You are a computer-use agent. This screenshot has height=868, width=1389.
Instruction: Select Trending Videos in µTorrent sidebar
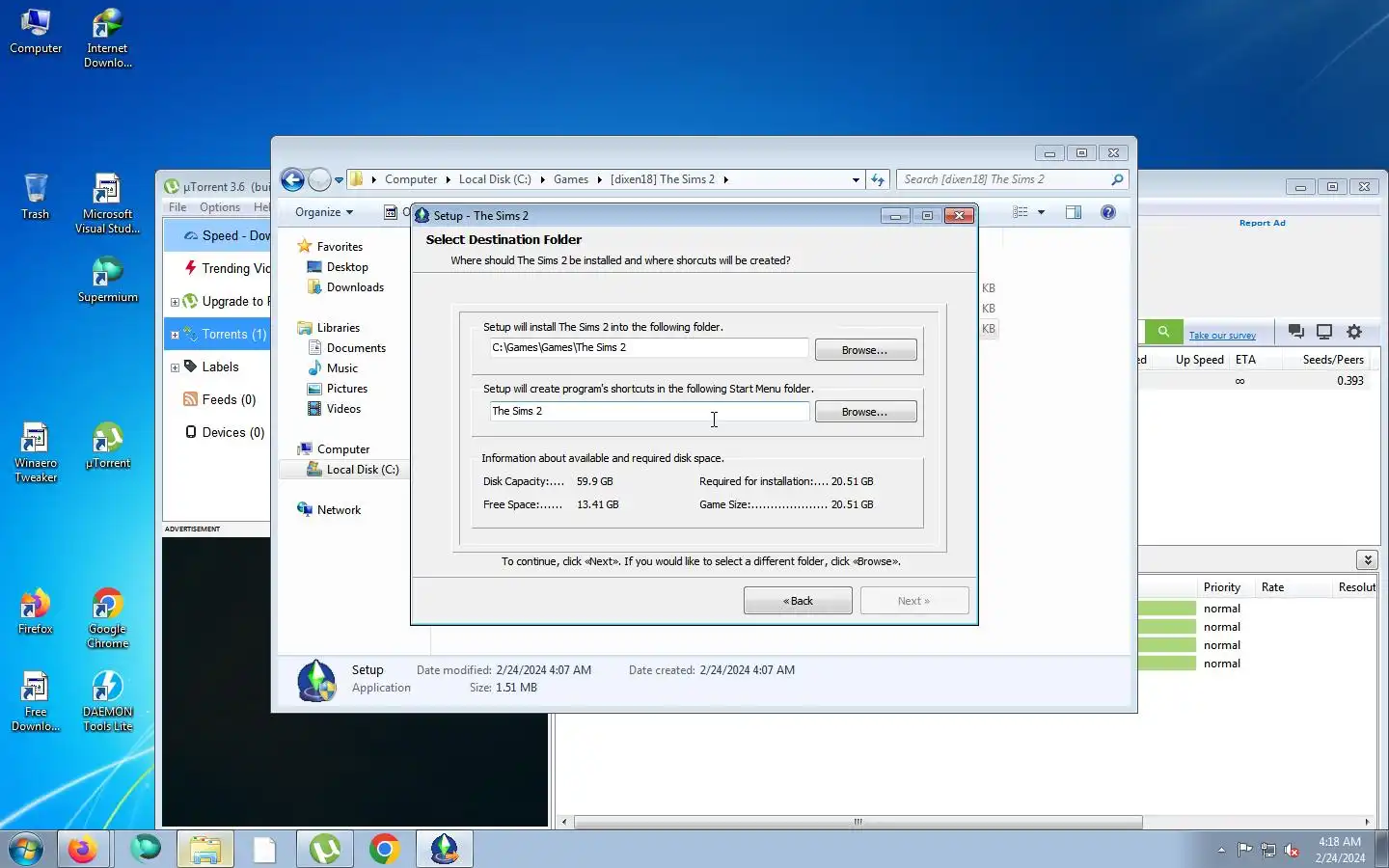[217, 268]
